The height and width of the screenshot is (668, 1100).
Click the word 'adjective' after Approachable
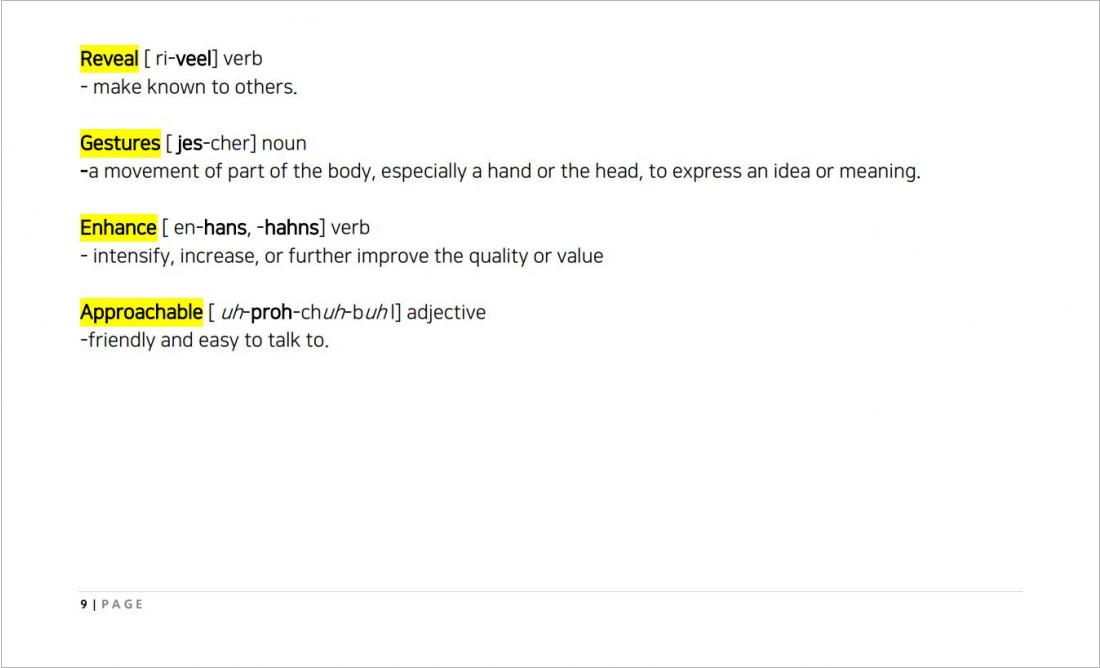tap(446, 312)
